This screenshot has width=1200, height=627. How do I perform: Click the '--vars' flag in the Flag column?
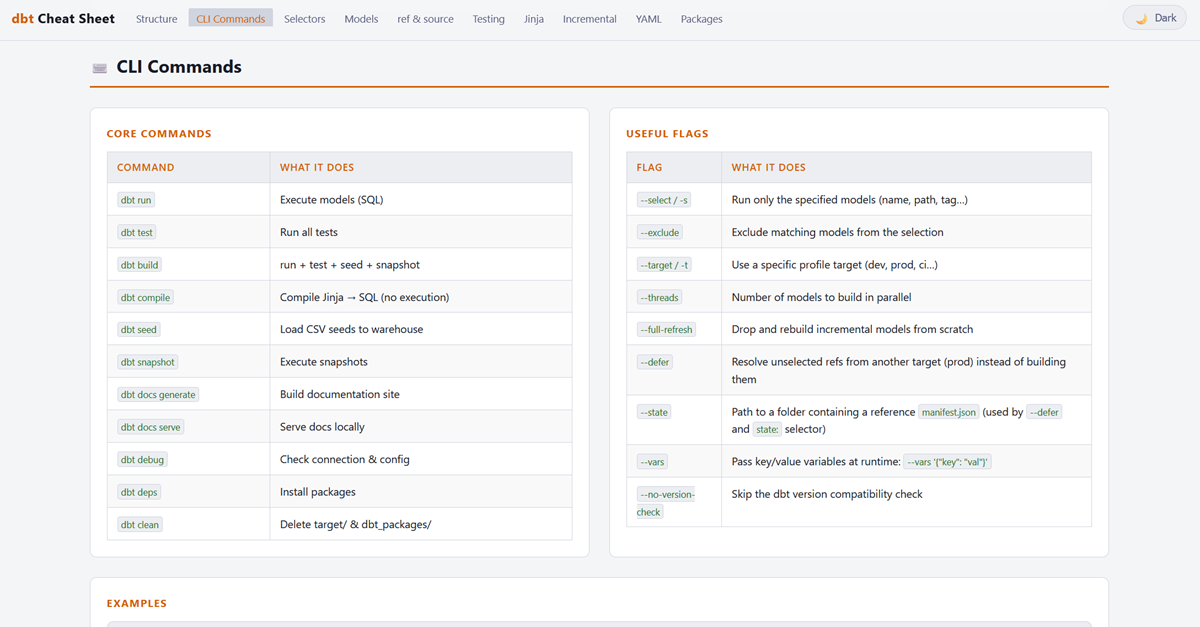653,462
